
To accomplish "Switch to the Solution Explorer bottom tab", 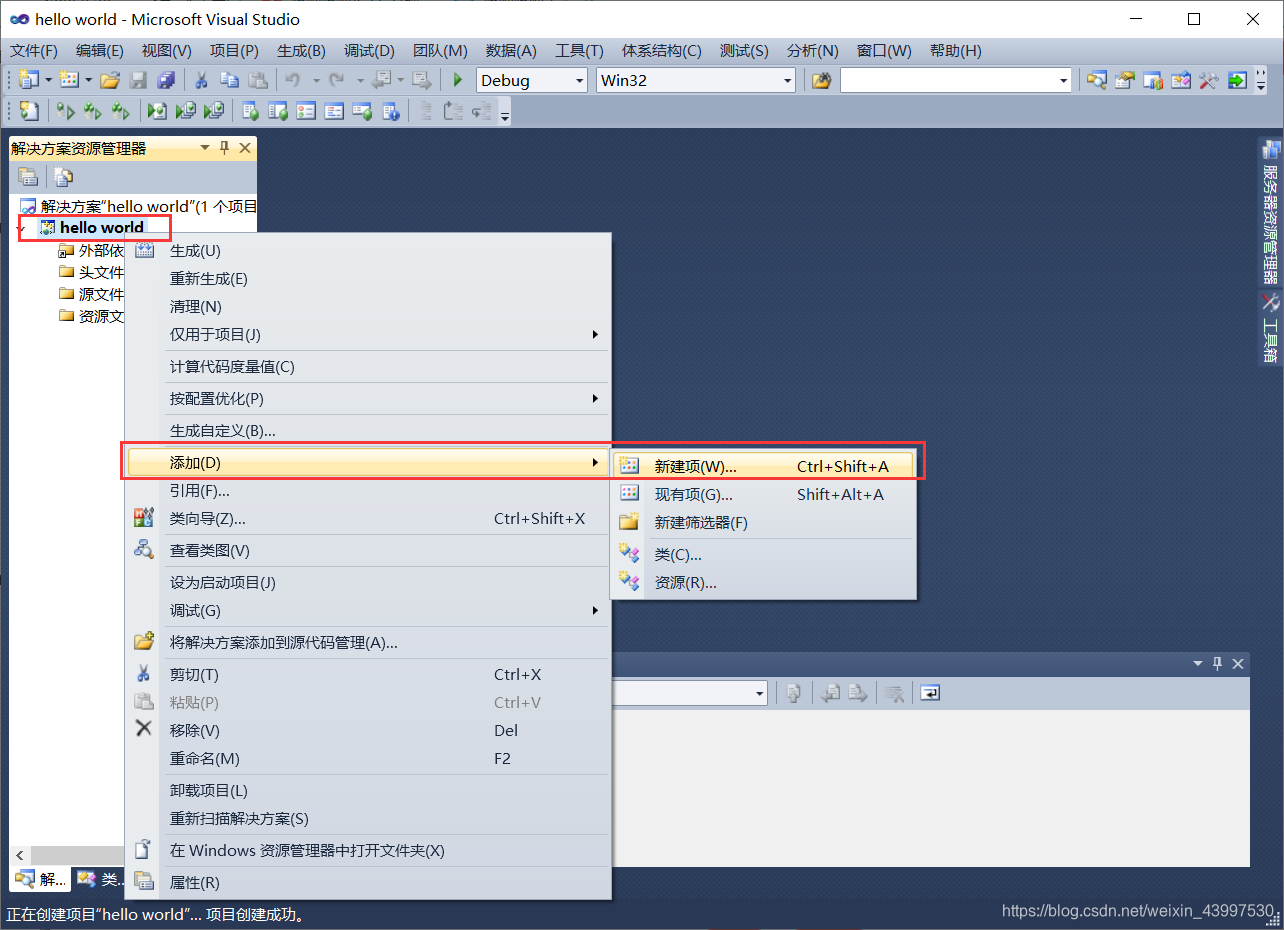I will pos(41,880).
